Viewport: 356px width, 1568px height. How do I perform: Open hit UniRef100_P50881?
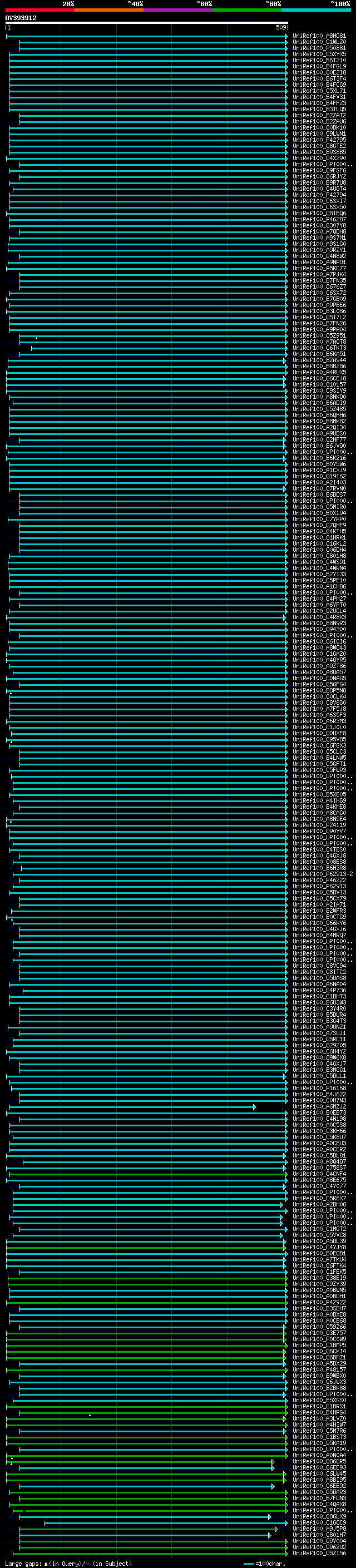click(319, 48)
